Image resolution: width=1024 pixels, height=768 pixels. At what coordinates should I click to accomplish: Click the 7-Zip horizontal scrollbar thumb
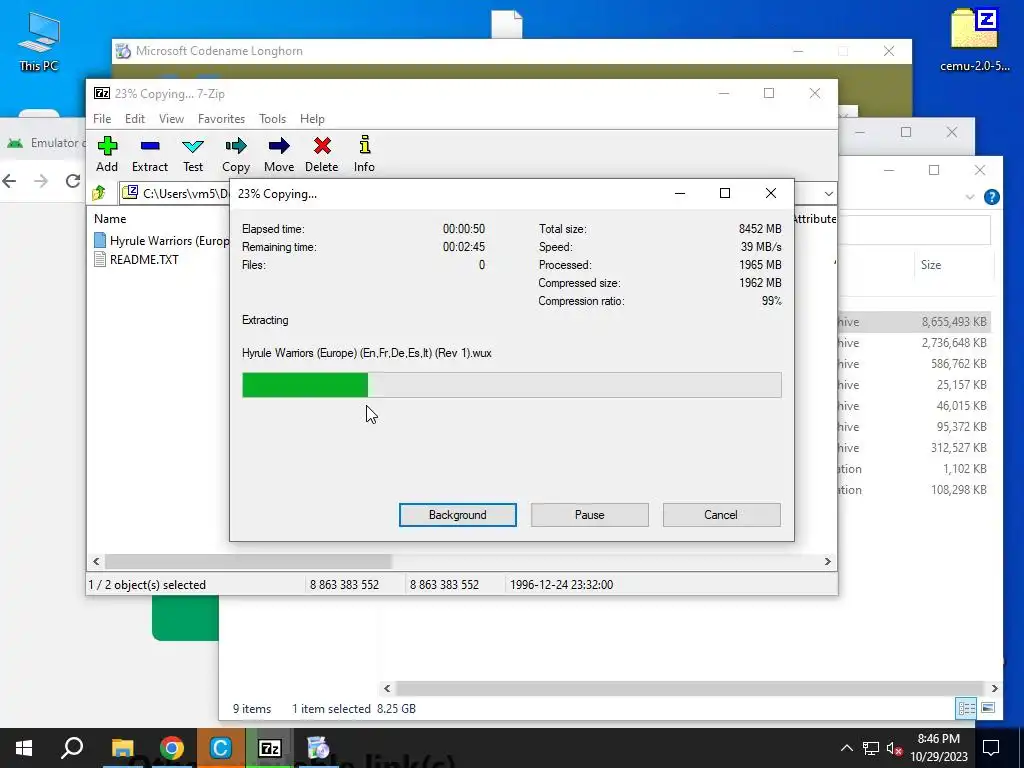[x=248, y=562]
